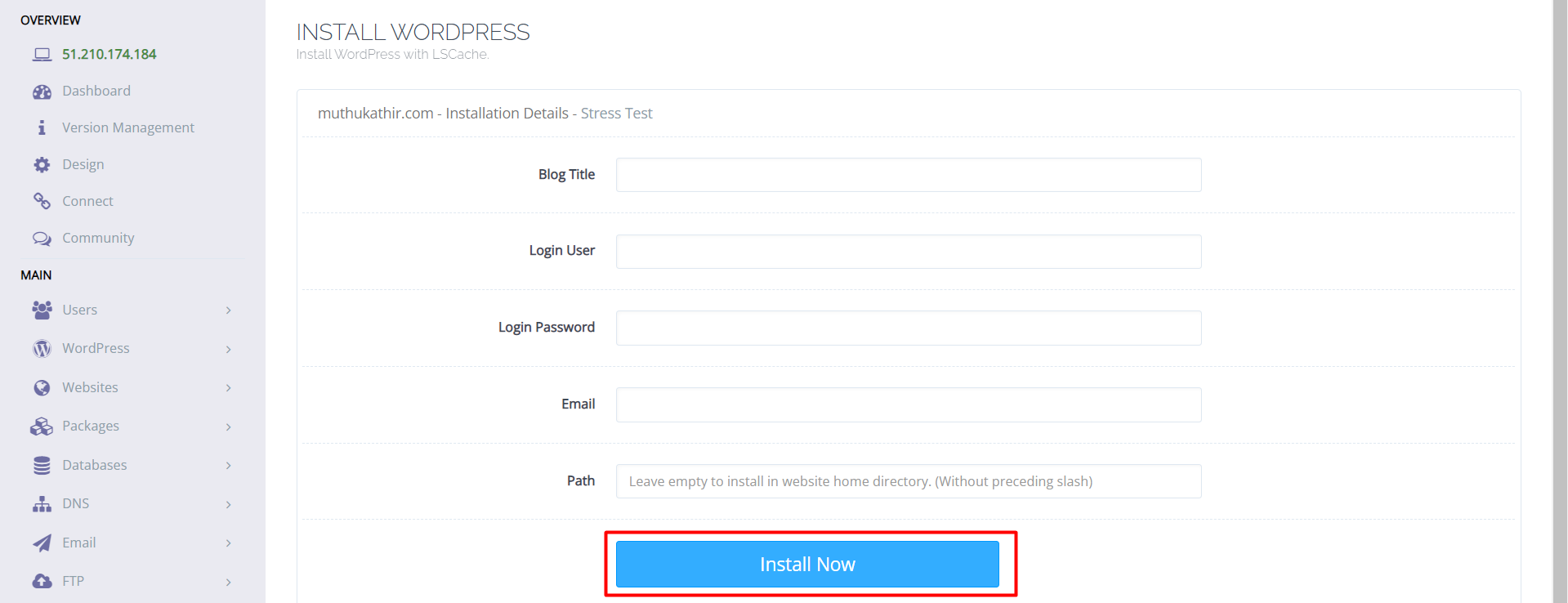Click the Email paper plane icon
The width and height of the screenshot is (1568, 603).
42,543
